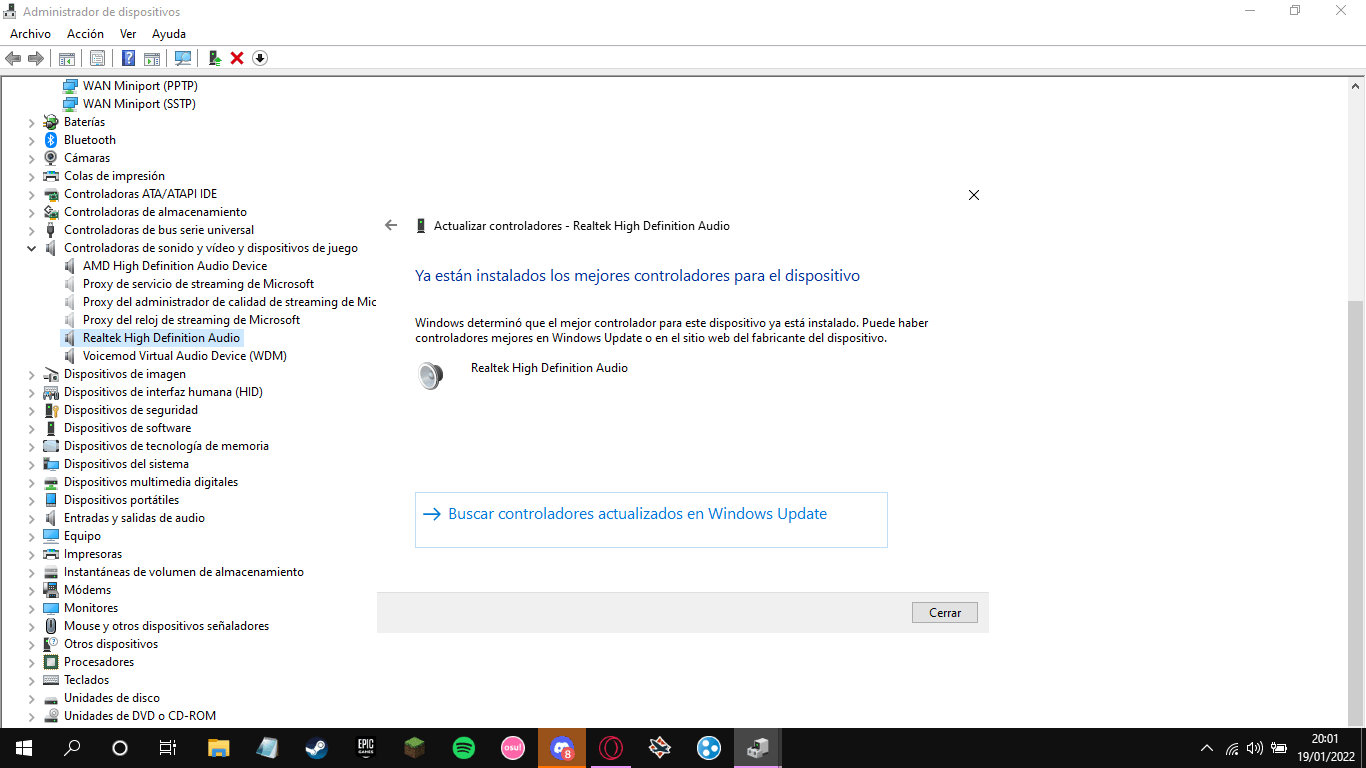The width and height of the screenshot is (1366, 768).
Task: Expand Entradas y salidas de audio
Action: pyautogui.click(x=31, y=518)
